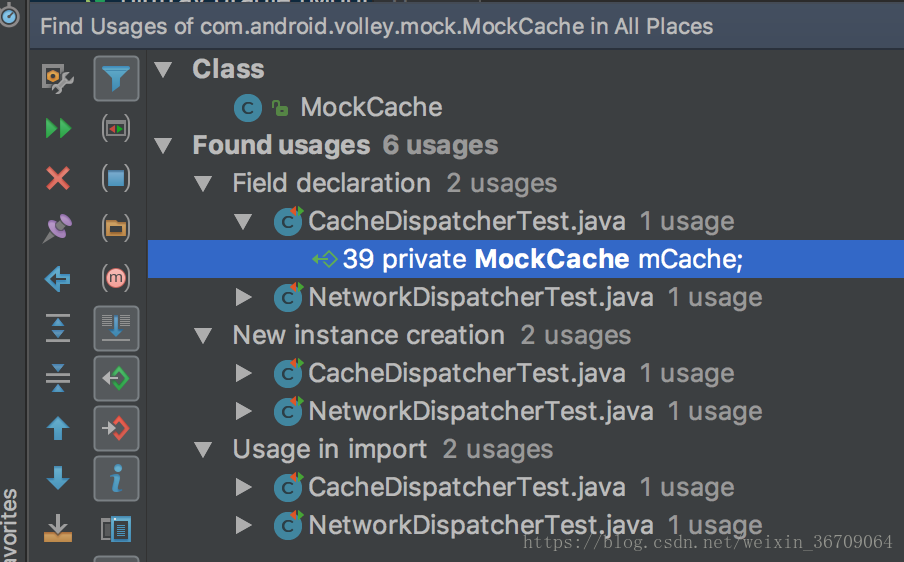Toggle autoscroll to source button
The width and height of the screenshot is (904, 562).
point(116,328)
